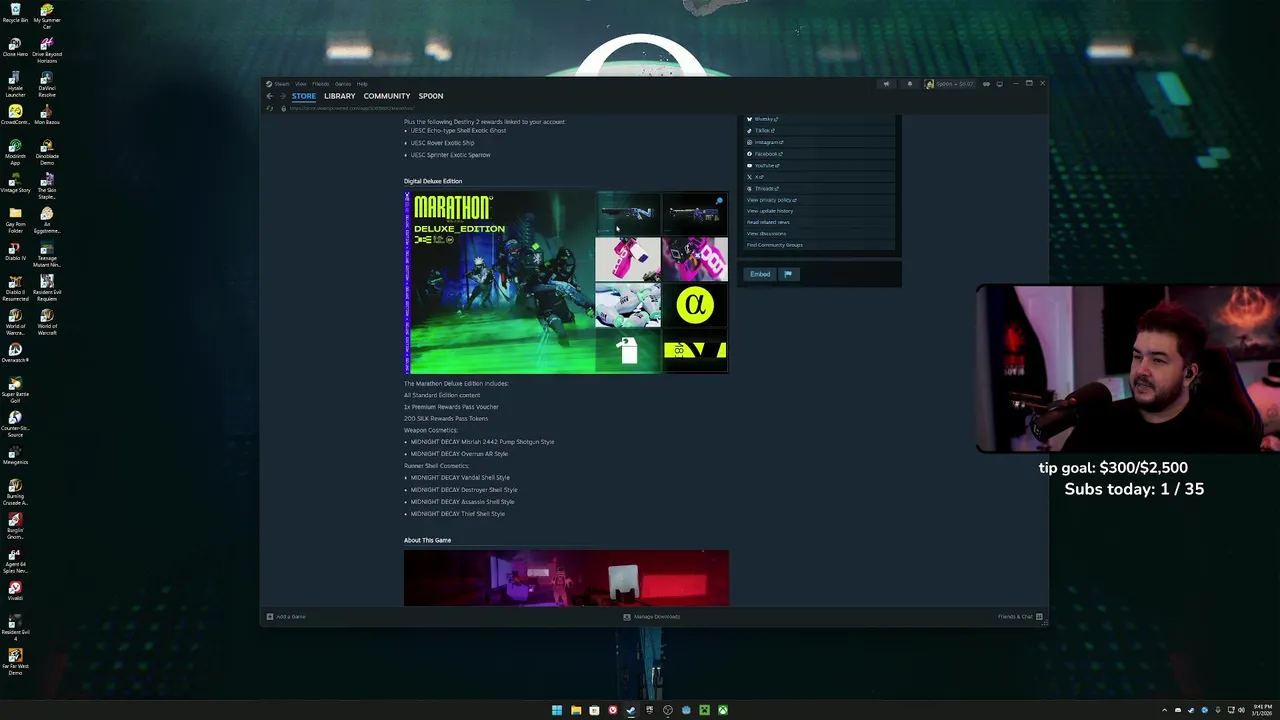The image size is (1280, 720).
Task: Open Steam notifications bell
Action: click(x=909, y=84)
